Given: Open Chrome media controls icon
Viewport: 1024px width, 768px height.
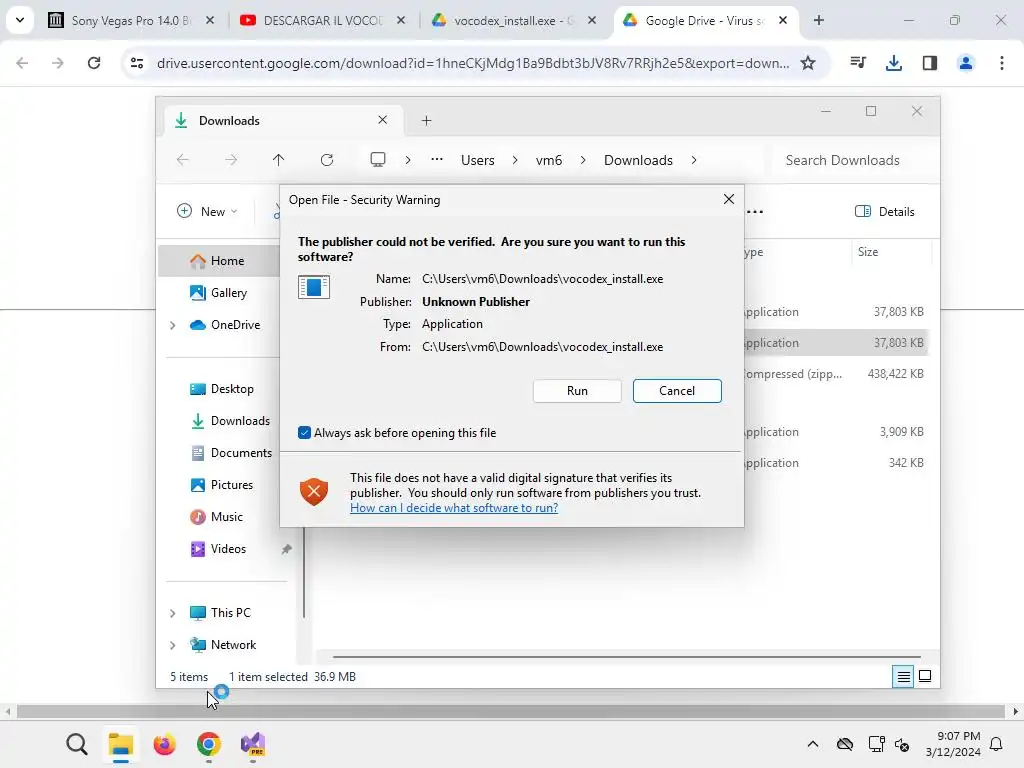Looking at the screenshot, I should [858, 63].
